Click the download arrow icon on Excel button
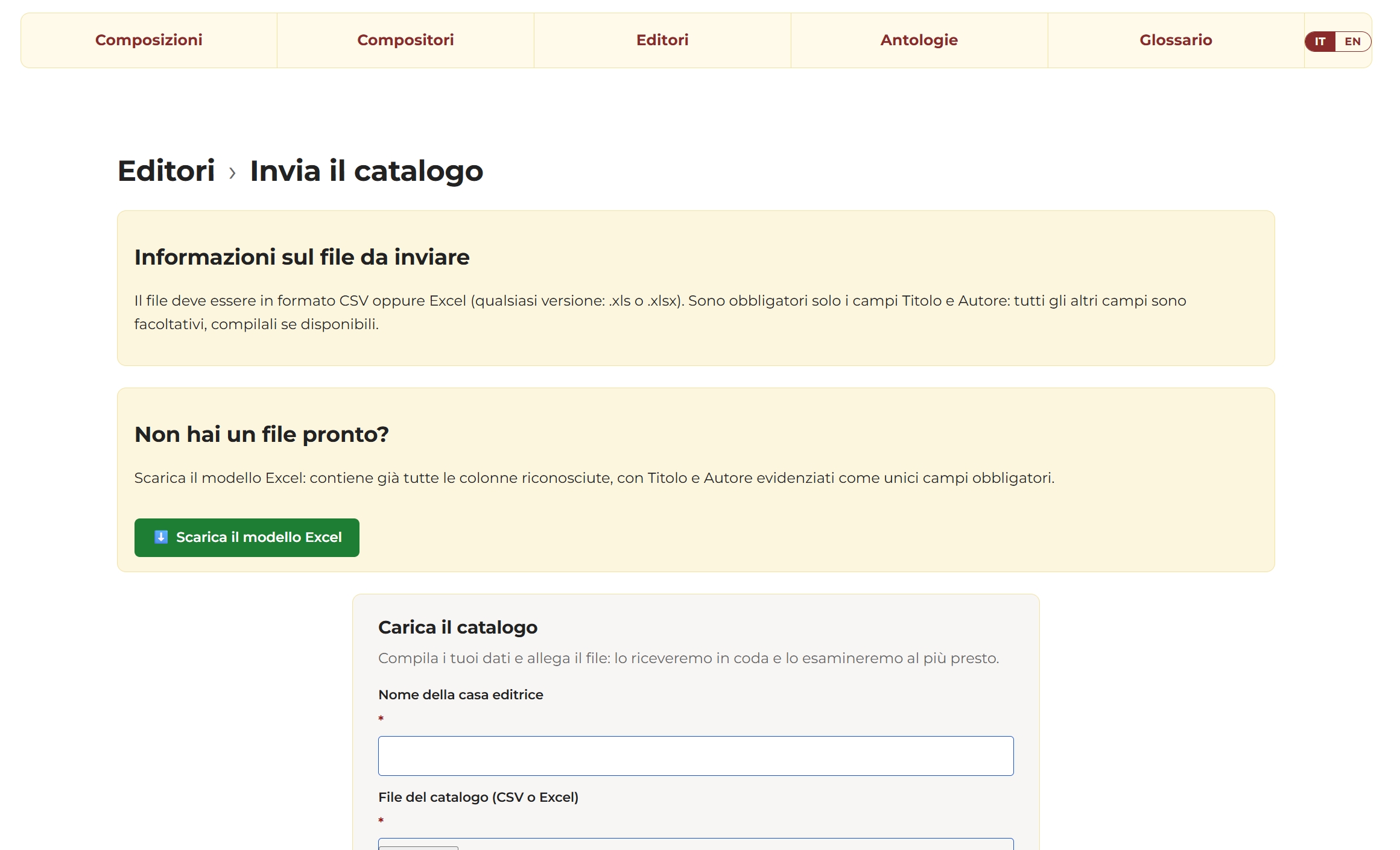Image resolution: width=1400 pixels, height=850 pixels. pos(161,537)
